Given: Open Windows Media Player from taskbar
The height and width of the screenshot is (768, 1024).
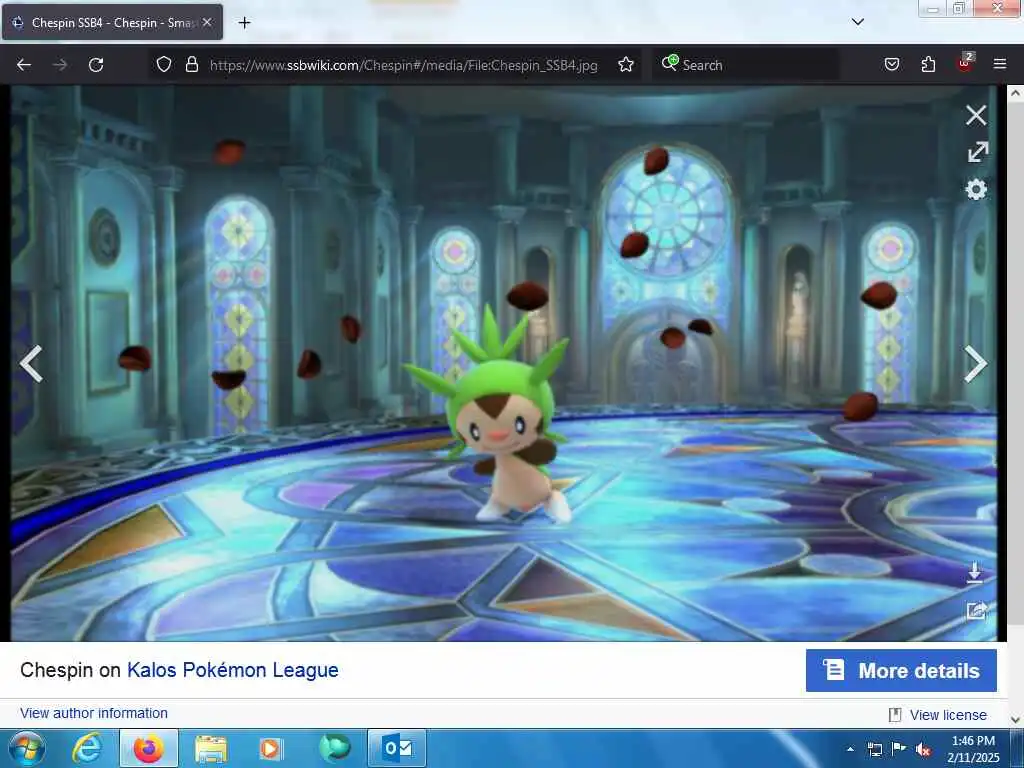Looking at the screenshot, I should click(271, 748).
